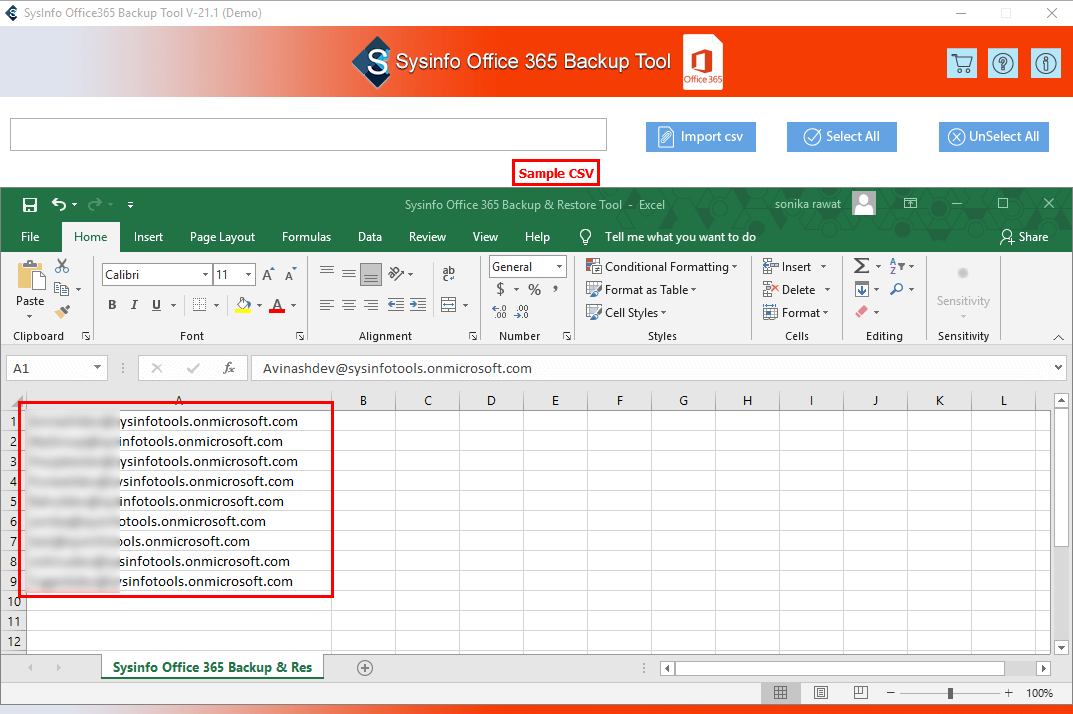
Task: Toggle Bold formatting
Action: (112, 305)
